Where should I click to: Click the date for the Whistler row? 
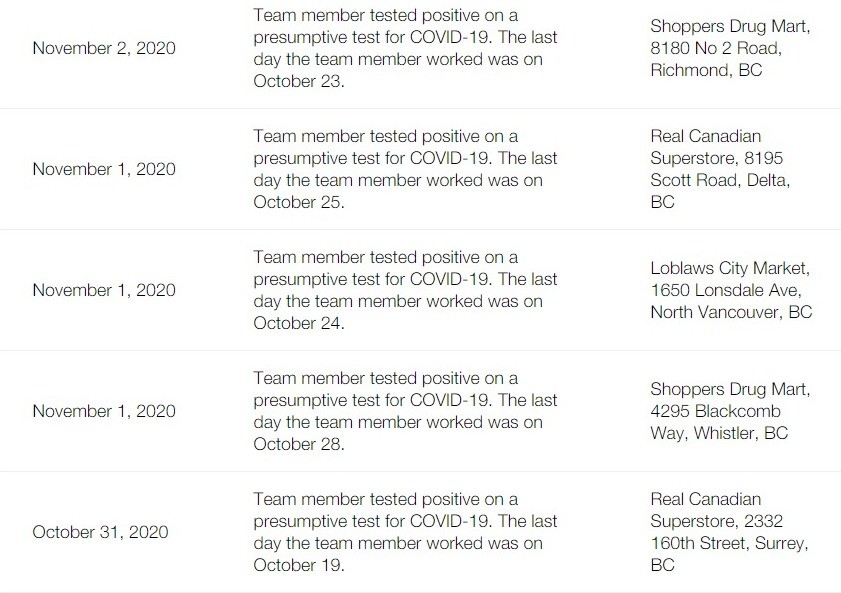pyautogui.click(x=104, y=412)
